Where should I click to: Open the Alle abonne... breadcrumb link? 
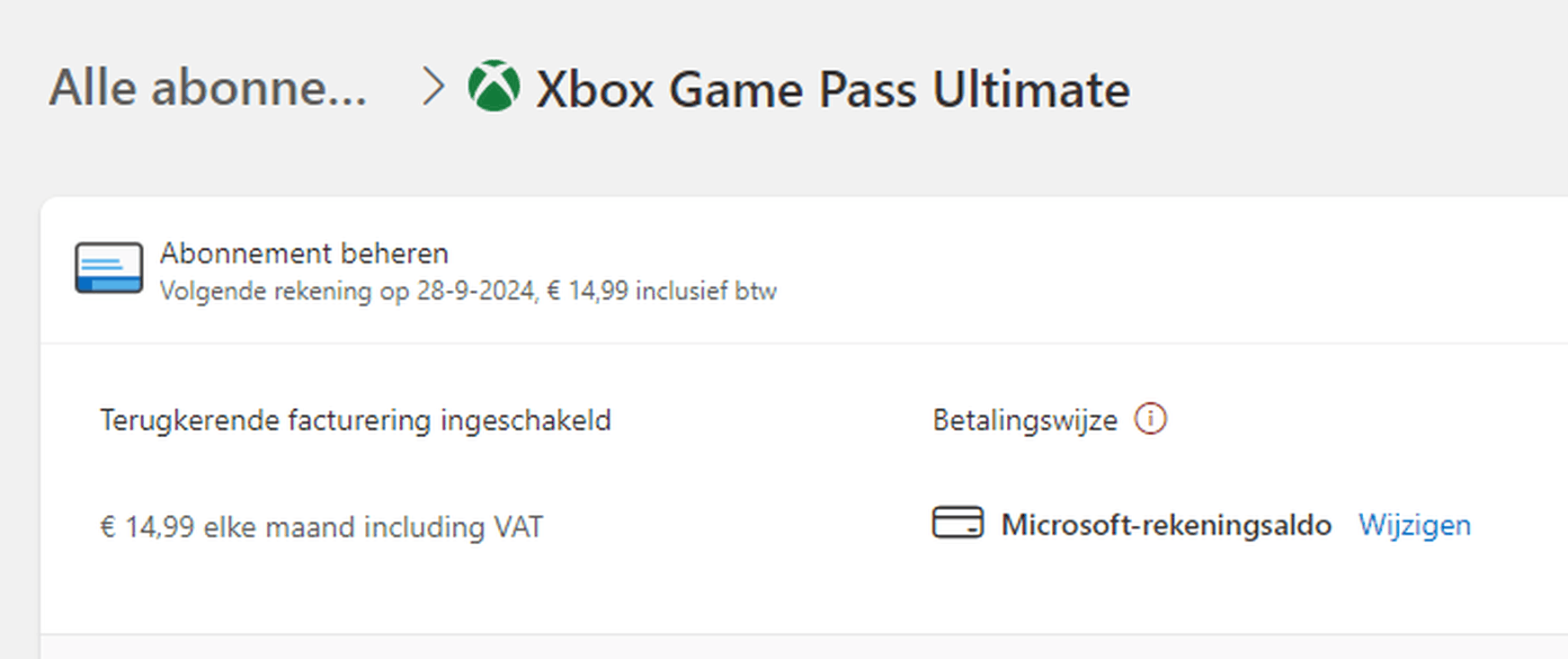(x=208, y=88)
